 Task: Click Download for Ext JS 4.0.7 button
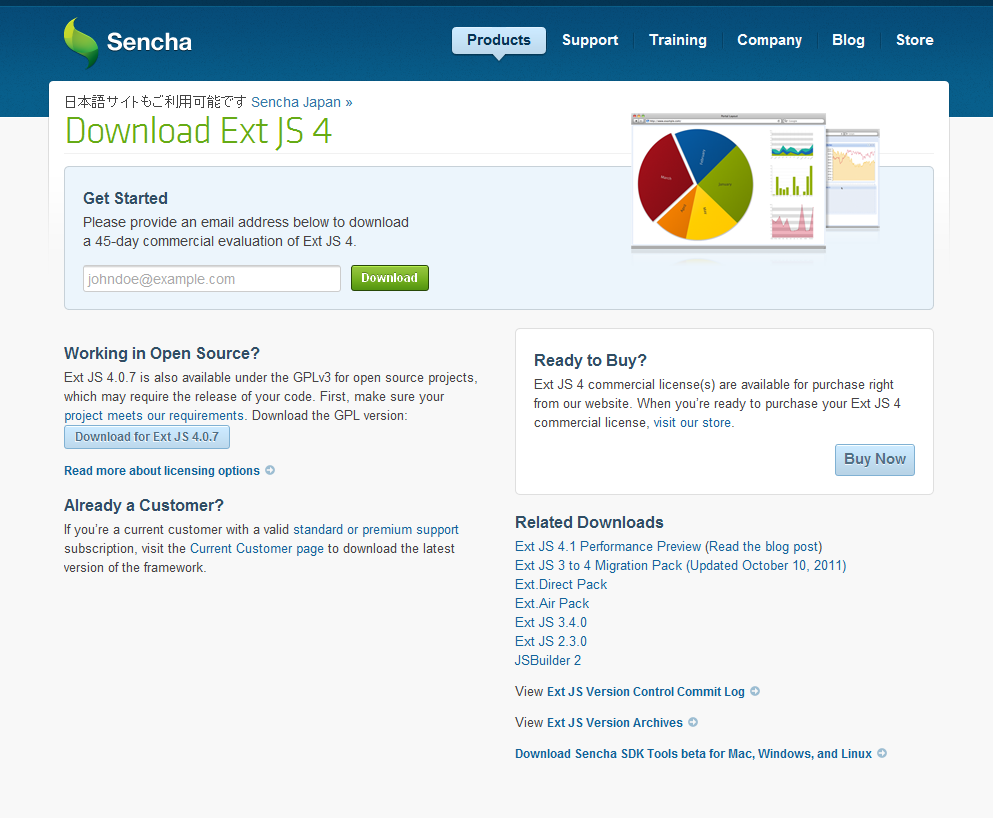pos(147,437)
